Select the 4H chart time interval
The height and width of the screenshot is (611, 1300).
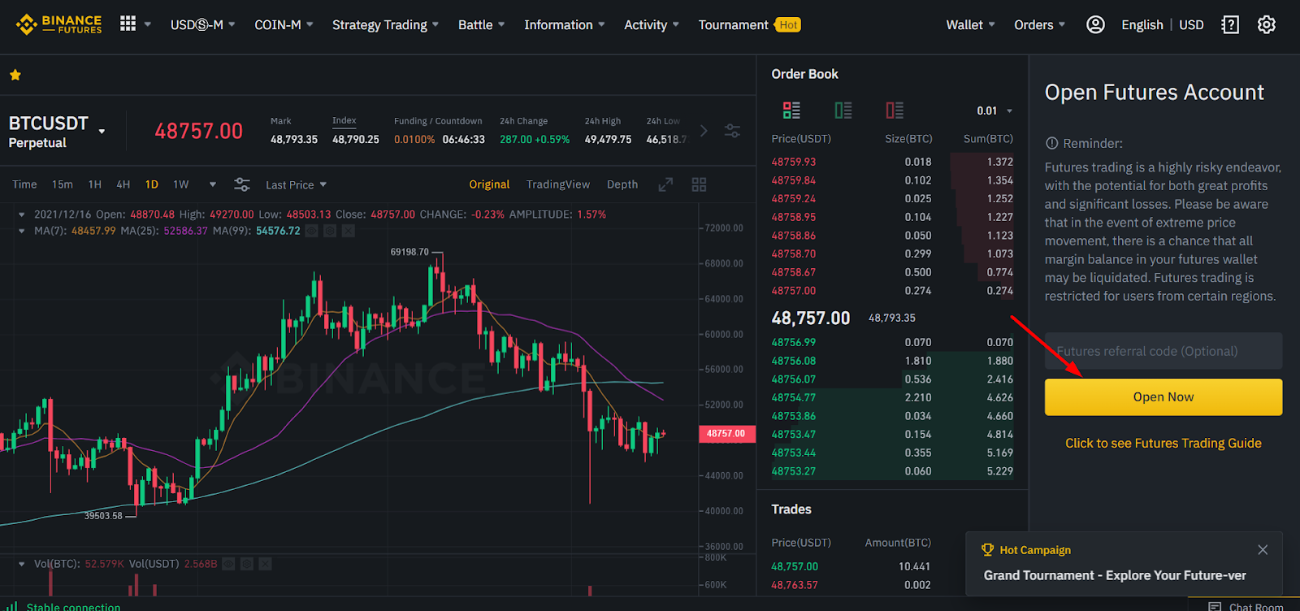point(123,184)
